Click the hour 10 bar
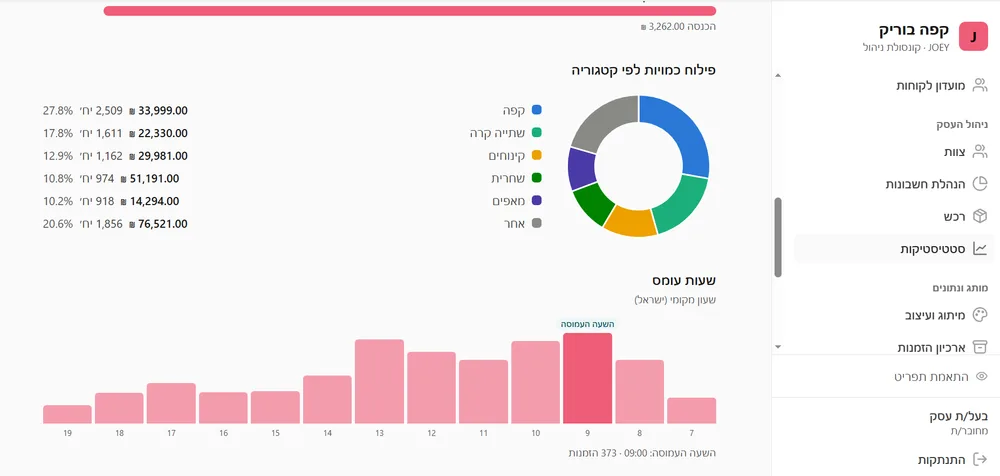The image size is (1000, 476). (535, 383)
